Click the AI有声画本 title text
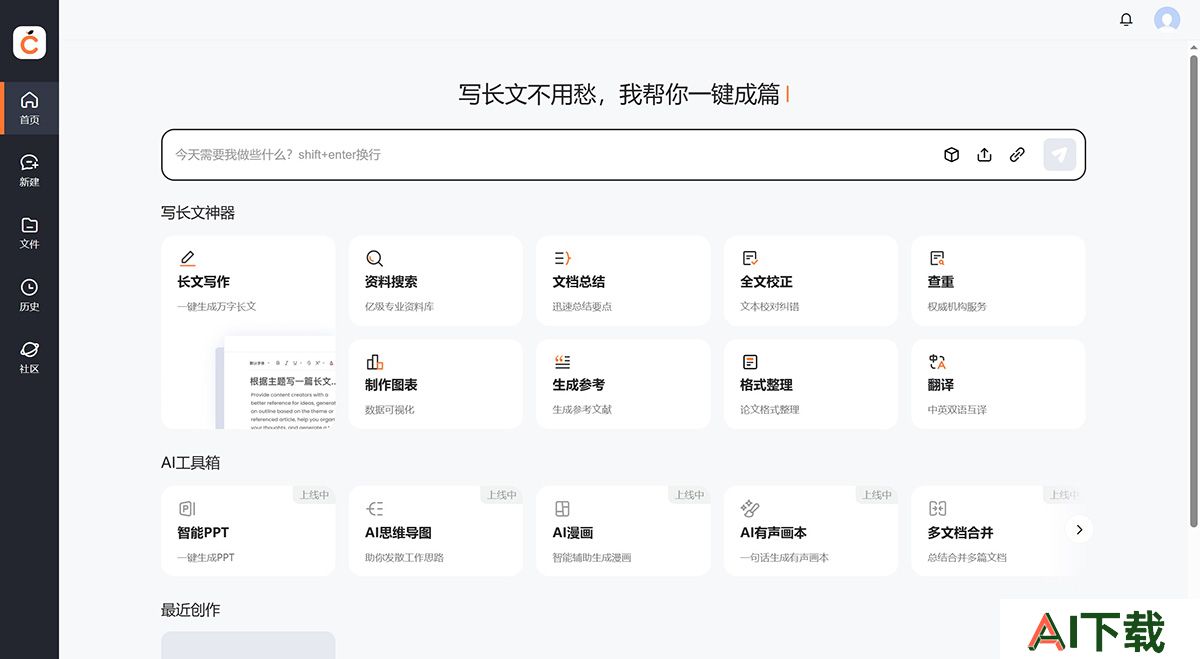This screenshot has height=659, width=1200. (773, 533)
